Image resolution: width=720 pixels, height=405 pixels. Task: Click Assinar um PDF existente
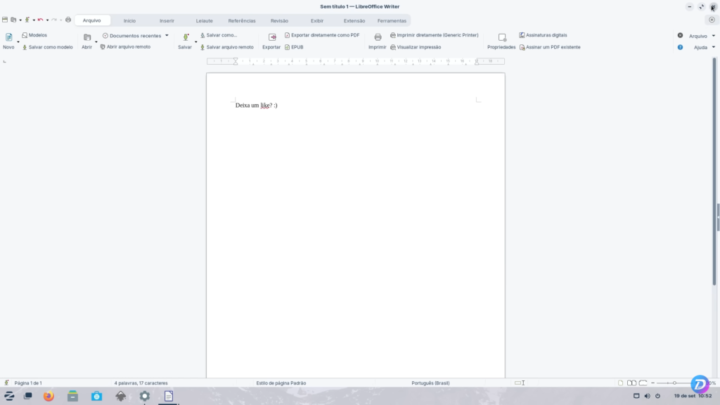pyautogui.click(x=550, y=47)
